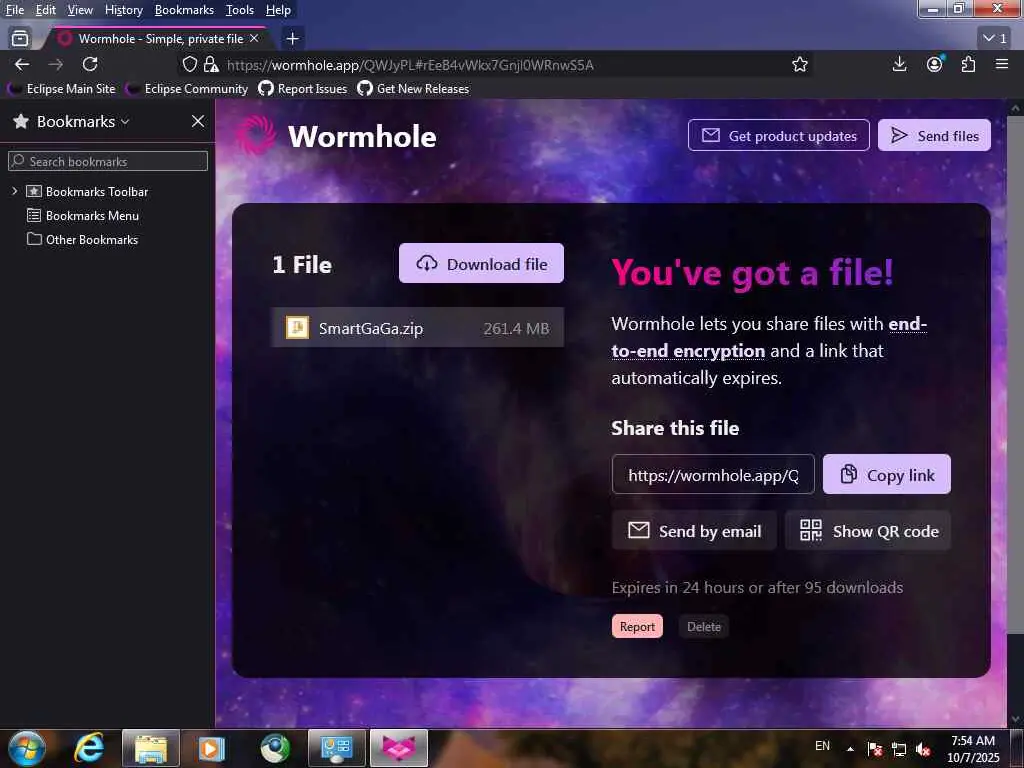The height and width of the screenshot is (768, 1024).
Task: Report this file
Action: [x=637, y=626]
